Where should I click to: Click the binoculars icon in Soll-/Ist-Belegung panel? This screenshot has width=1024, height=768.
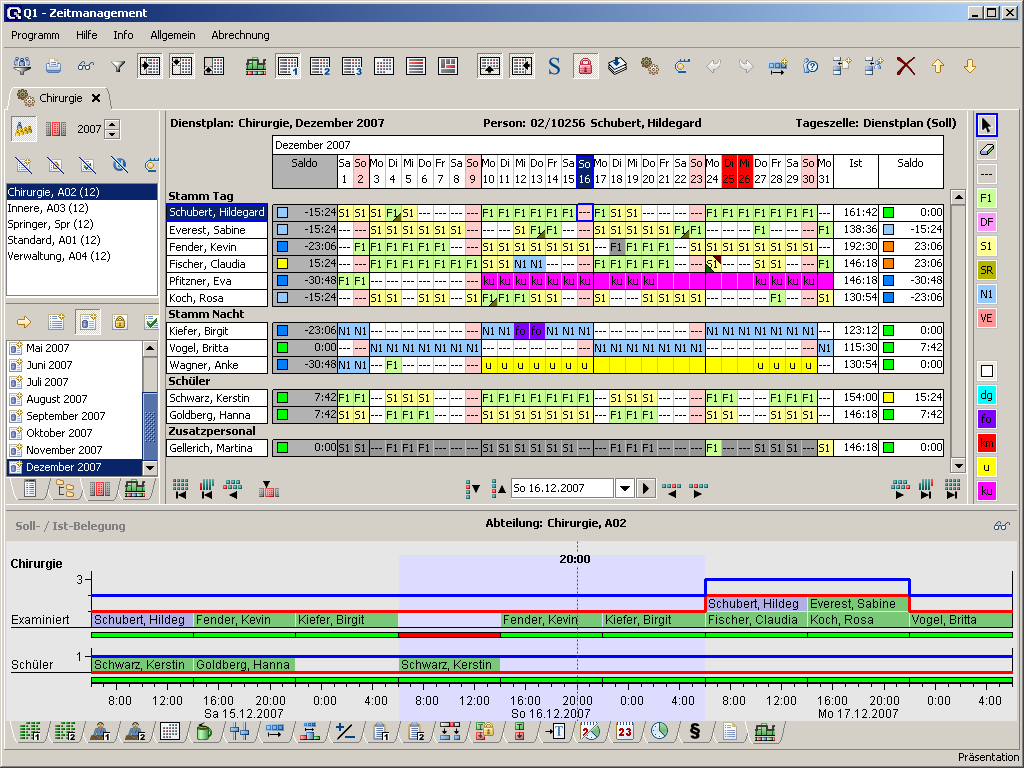[1001, 525]
